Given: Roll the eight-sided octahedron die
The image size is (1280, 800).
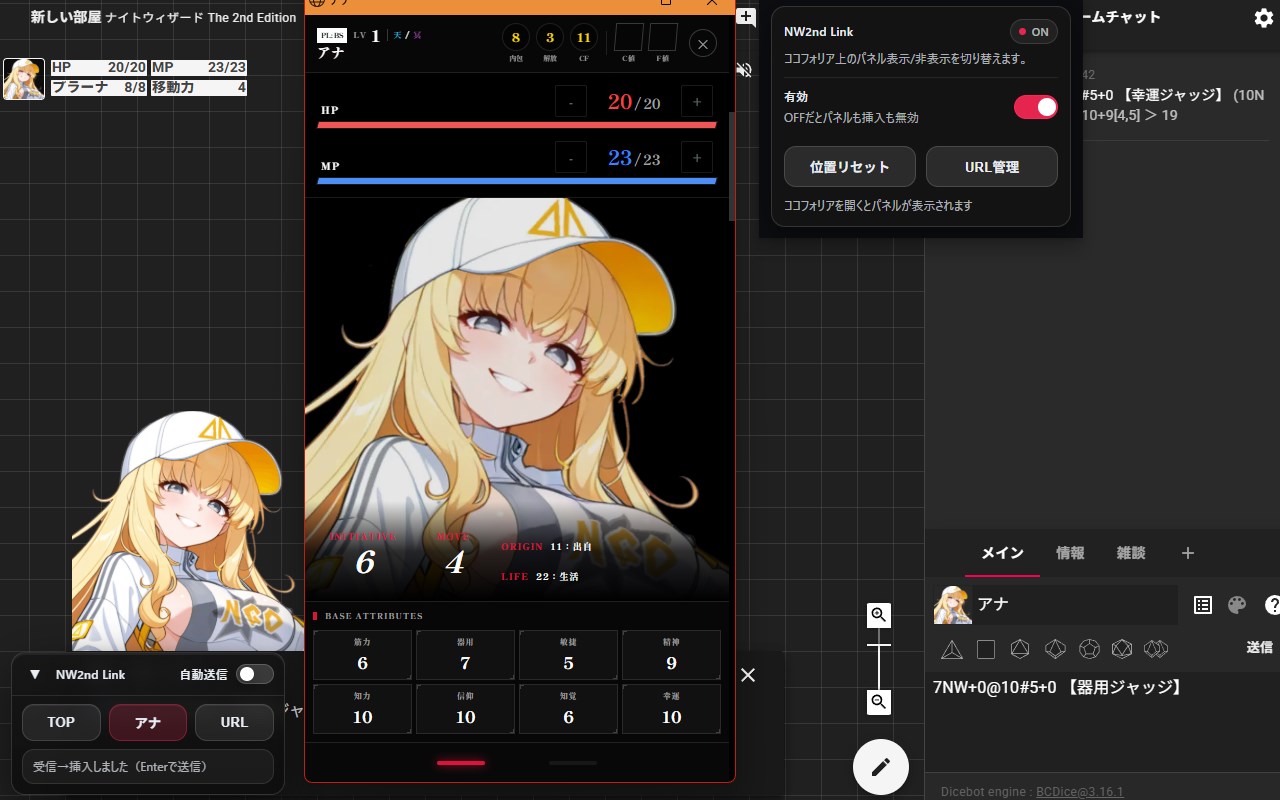Looking at the screenshot, I should tap(1020, 650).
